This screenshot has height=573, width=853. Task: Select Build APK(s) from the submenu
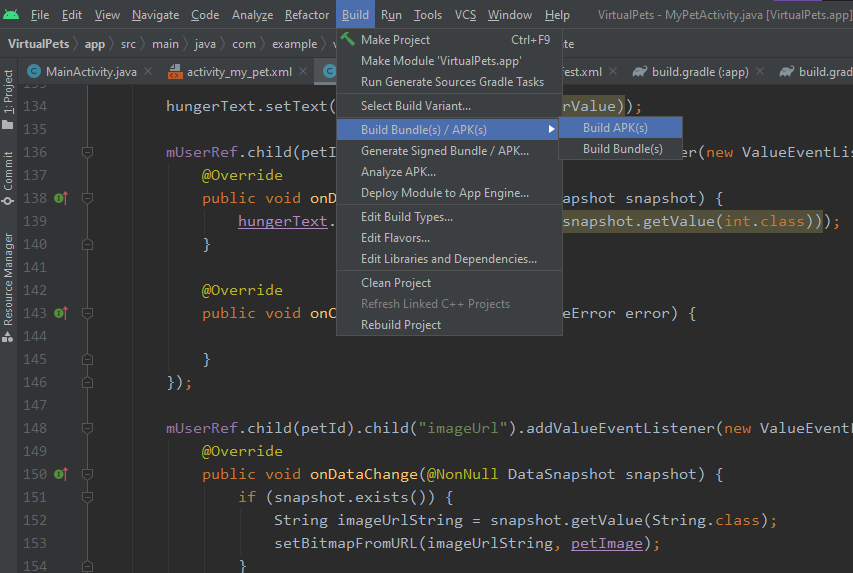615,128
